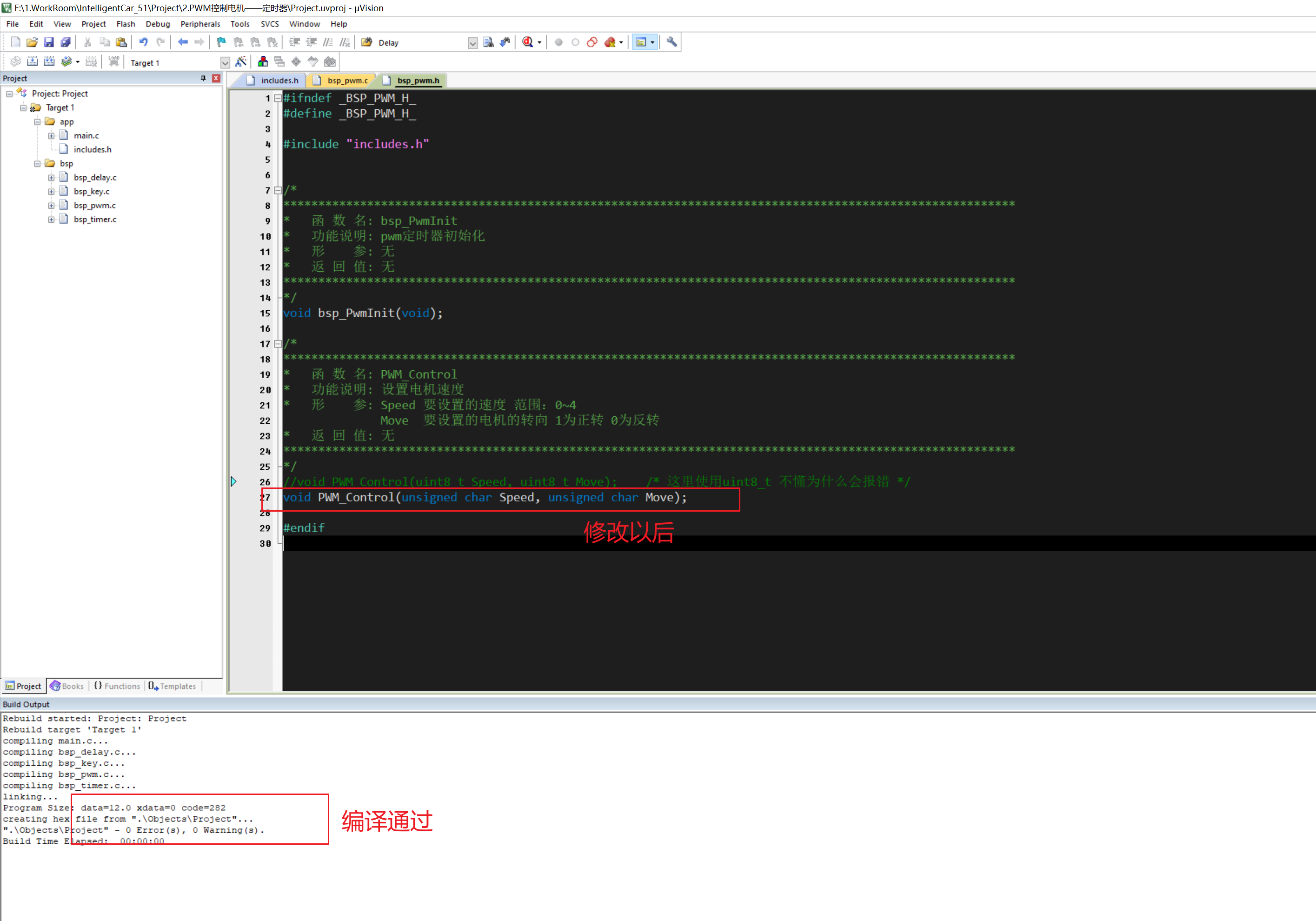Undo the last edit
The width and height of the screenshot is (1316, 921).
coord(143,42)
